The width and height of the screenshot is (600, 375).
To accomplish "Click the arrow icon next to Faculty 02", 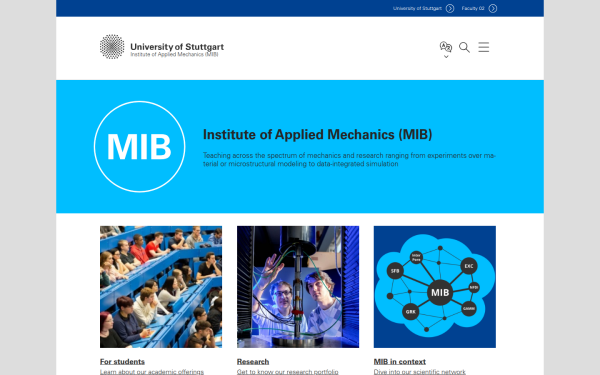I will click(x=493, y=8).
